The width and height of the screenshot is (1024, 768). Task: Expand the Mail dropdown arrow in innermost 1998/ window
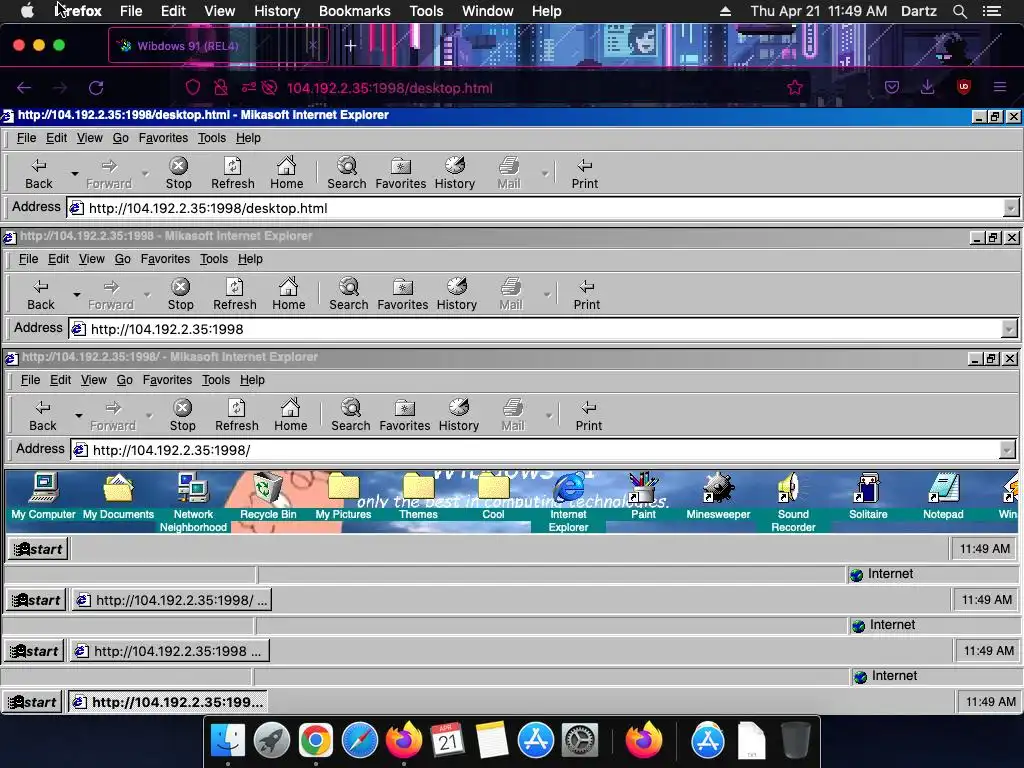tap(549, 415)
